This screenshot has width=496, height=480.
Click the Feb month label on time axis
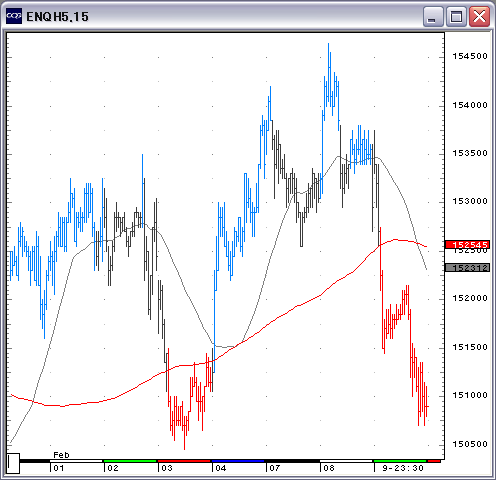(x=61, y=455)
